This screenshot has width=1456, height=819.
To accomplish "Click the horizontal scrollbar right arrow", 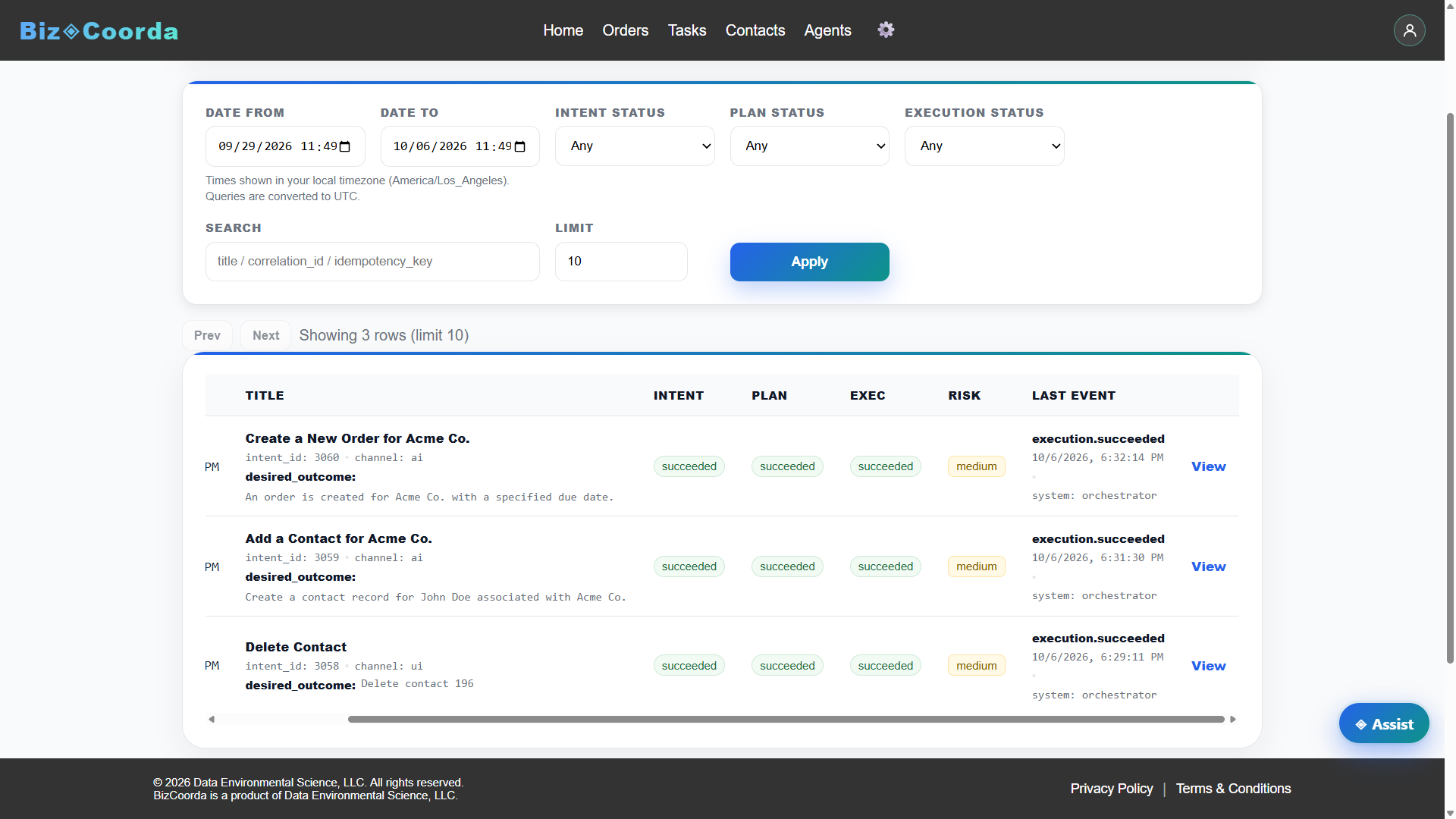I will [x=1233, y=719].
